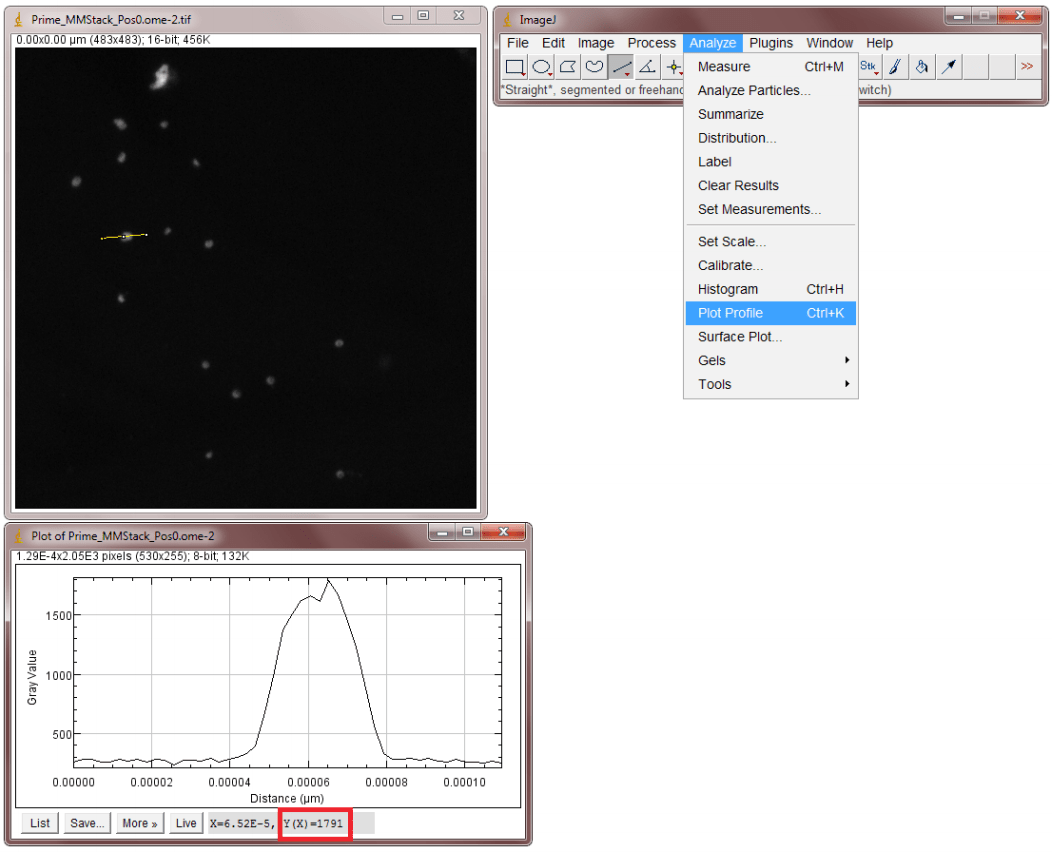This screenshot has height=853, width=1054.
Task: Choose Surface Plot... menu entry
Action: pyautogui.click(x=770, y=337)
